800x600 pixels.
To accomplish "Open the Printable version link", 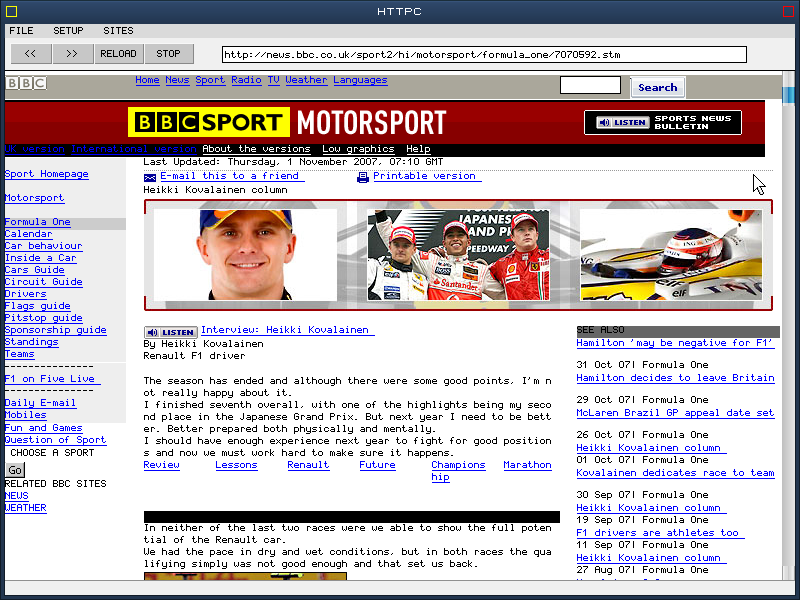I will (427, 176).
